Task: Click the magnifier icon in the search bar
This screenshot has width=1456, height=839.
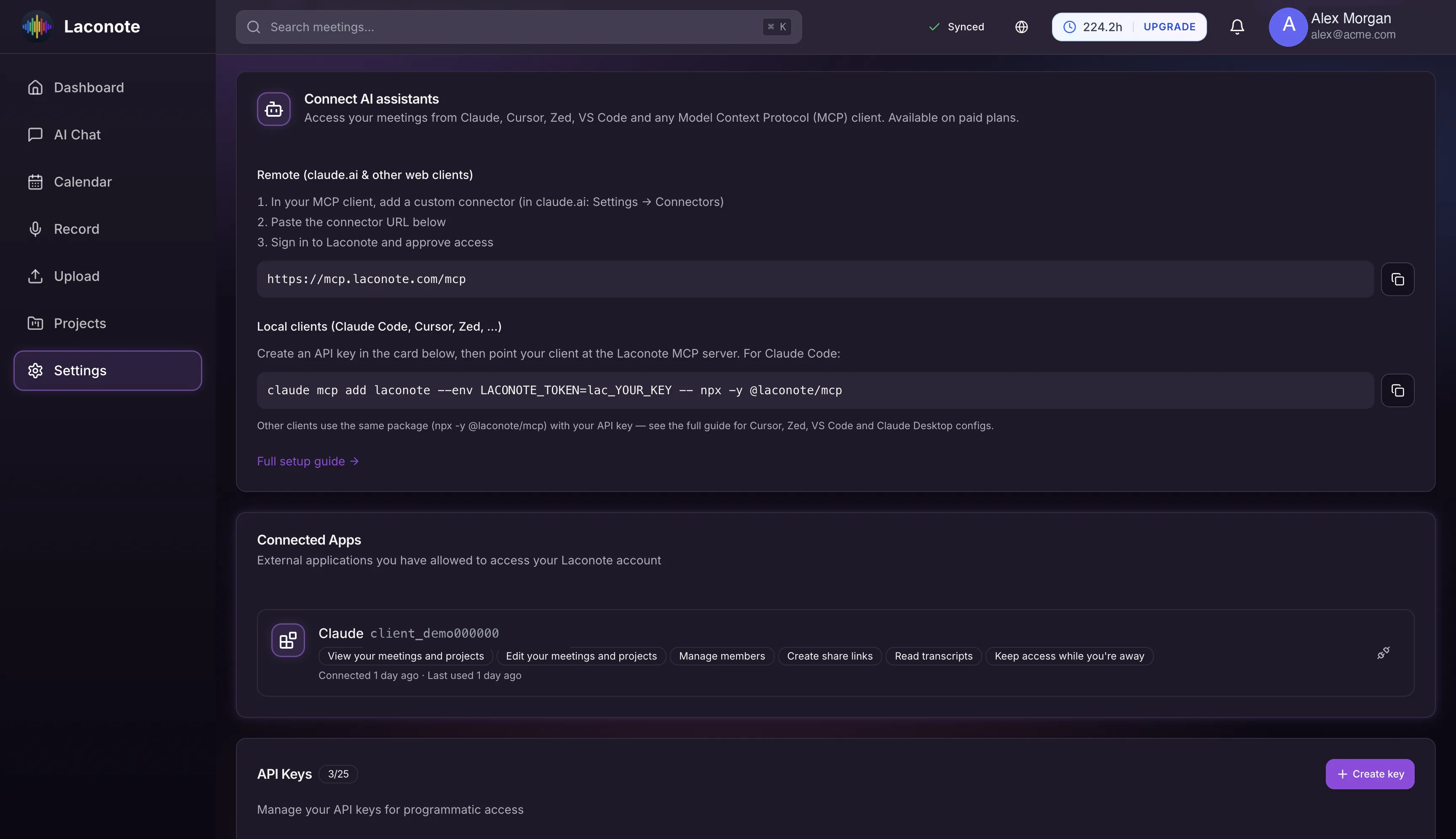Action: click(x=254, y=27)
